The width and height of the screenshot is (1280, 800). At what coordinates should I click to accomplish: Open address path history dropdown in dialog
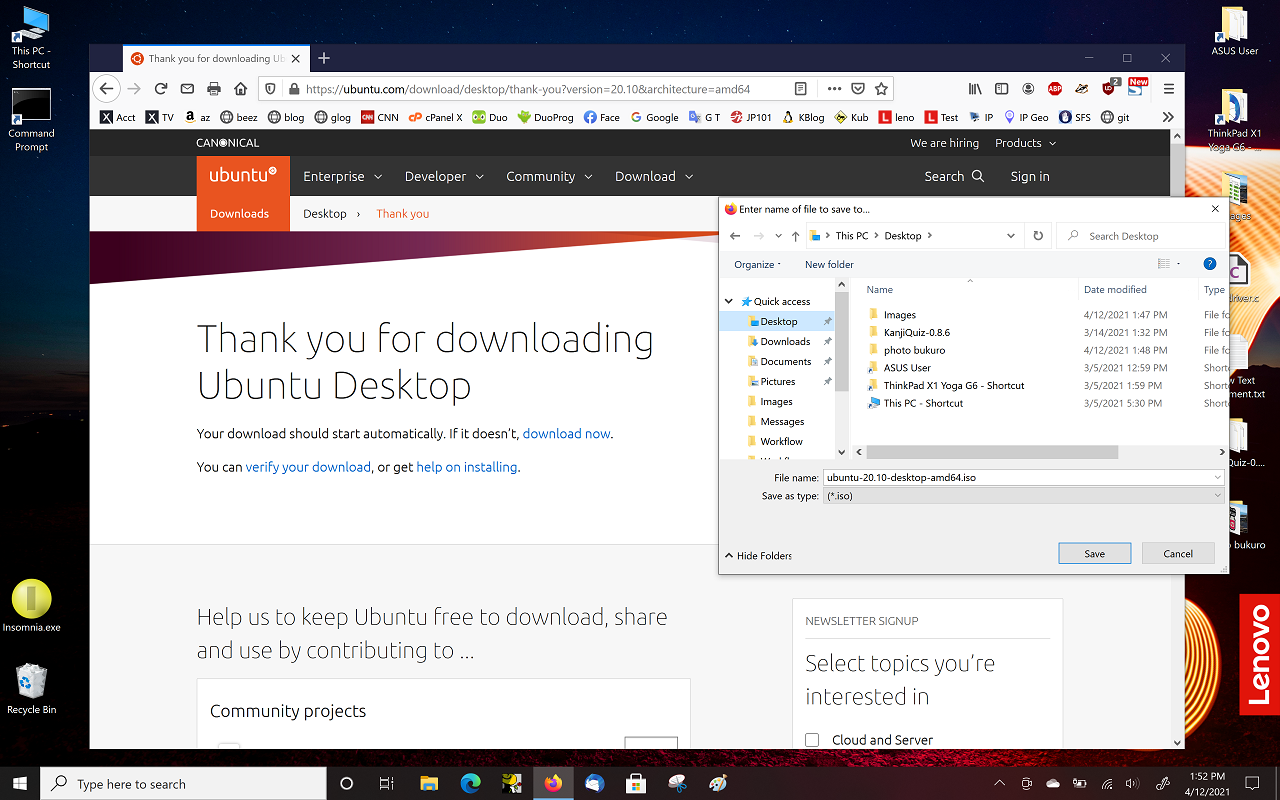pos(1011,236)
